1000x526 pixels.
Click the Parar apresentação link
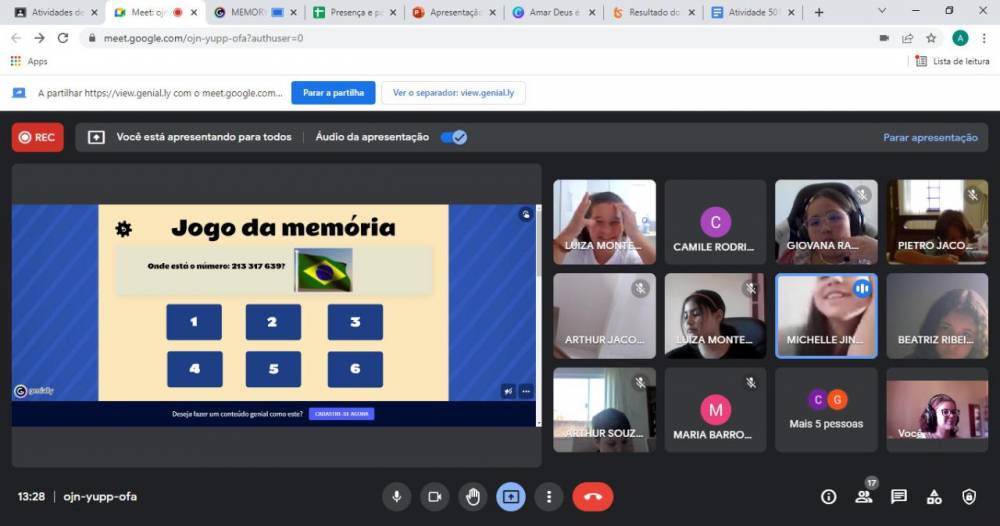930,137
